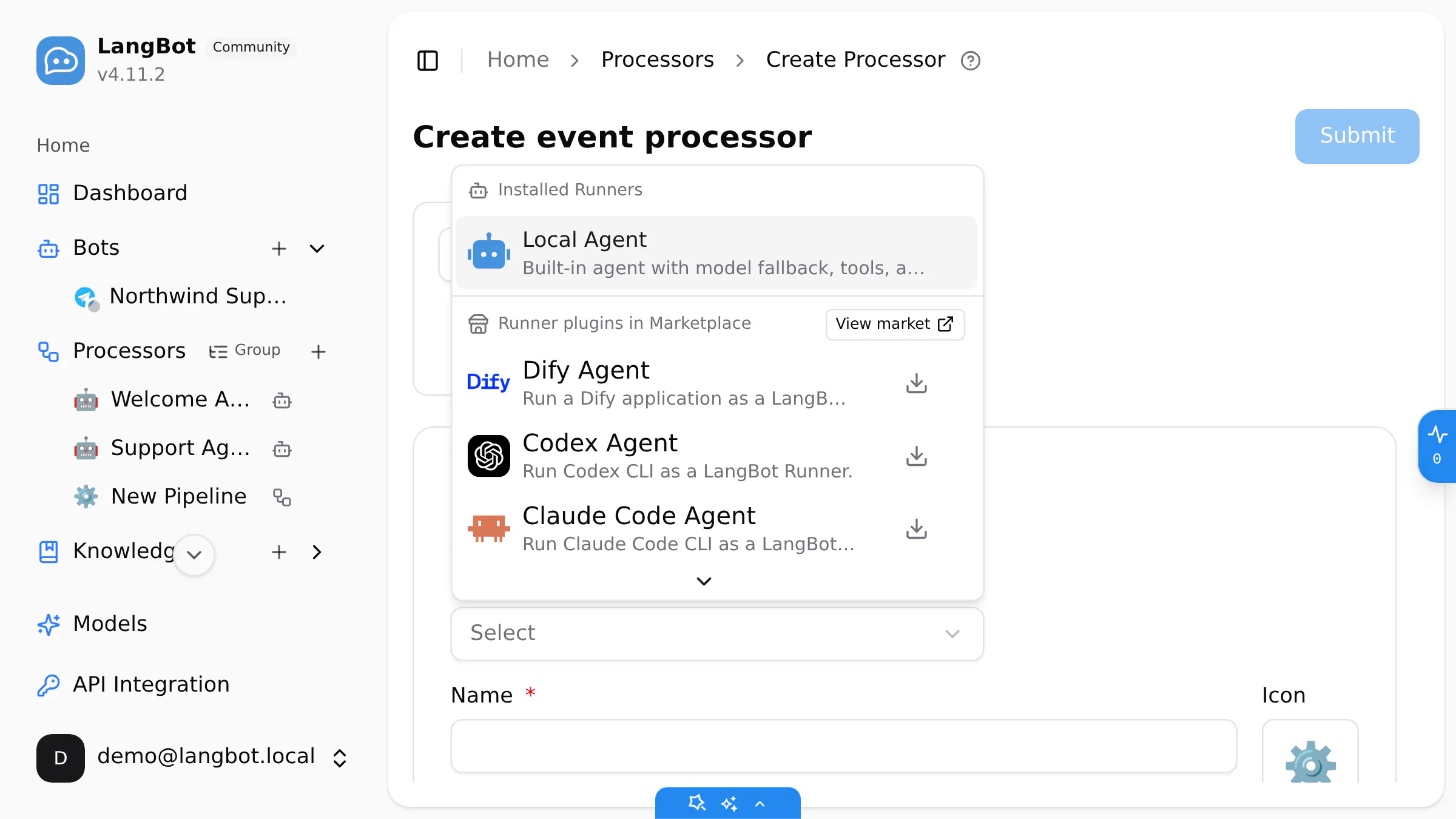Add a new bot with plus icon
This screenshot has width=1456, height=819.
pyautogui.click(x=279, y=249)
